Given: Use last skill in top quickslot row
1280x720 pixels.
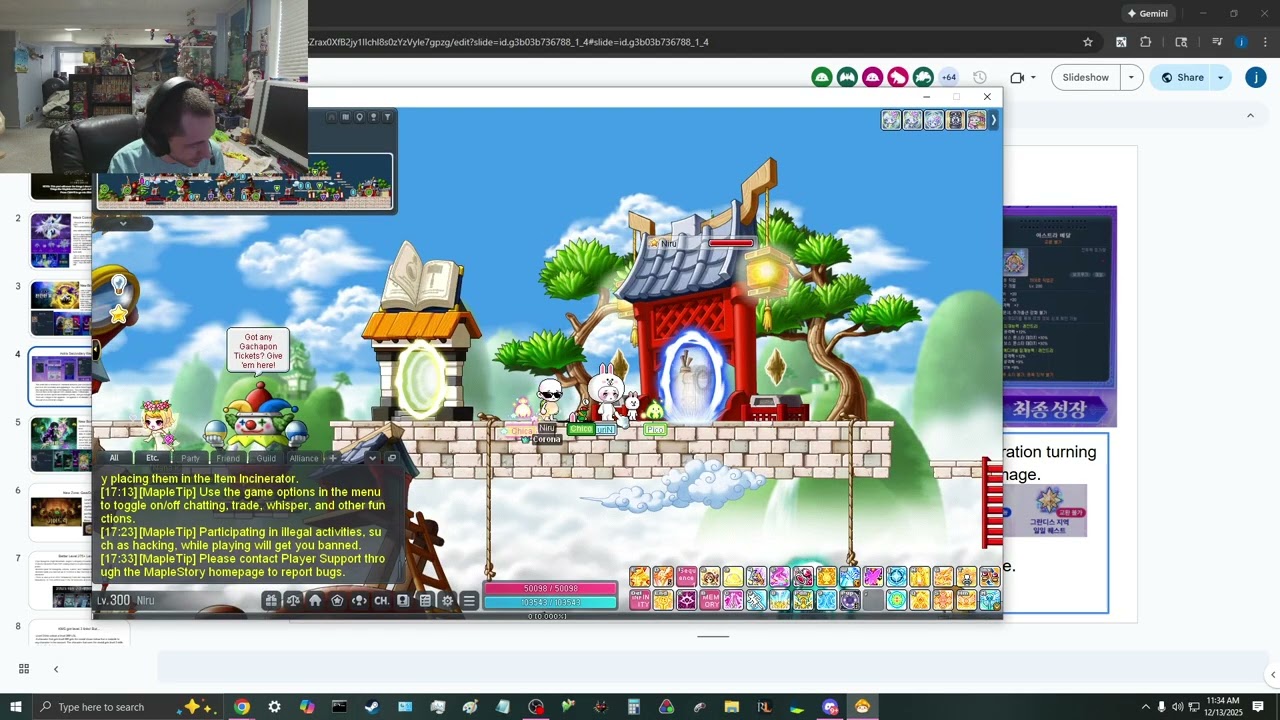Looking at the screenshot, I should pyautogui.click(x=989, y=576).
